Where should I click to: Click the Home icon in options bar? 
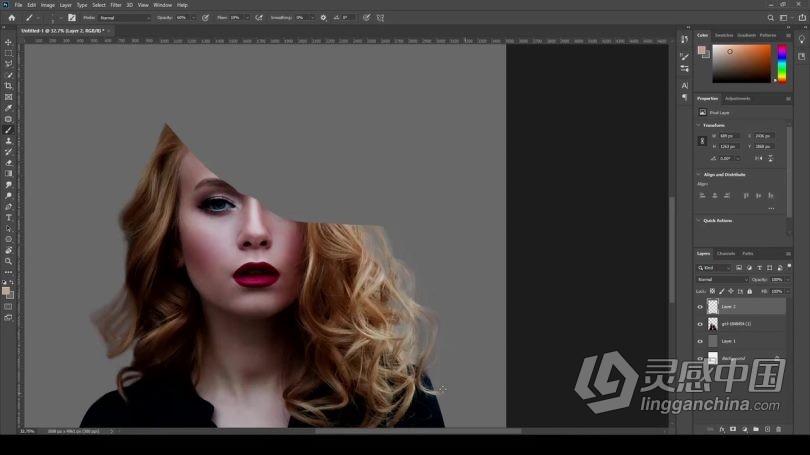(x=12, y=17)
